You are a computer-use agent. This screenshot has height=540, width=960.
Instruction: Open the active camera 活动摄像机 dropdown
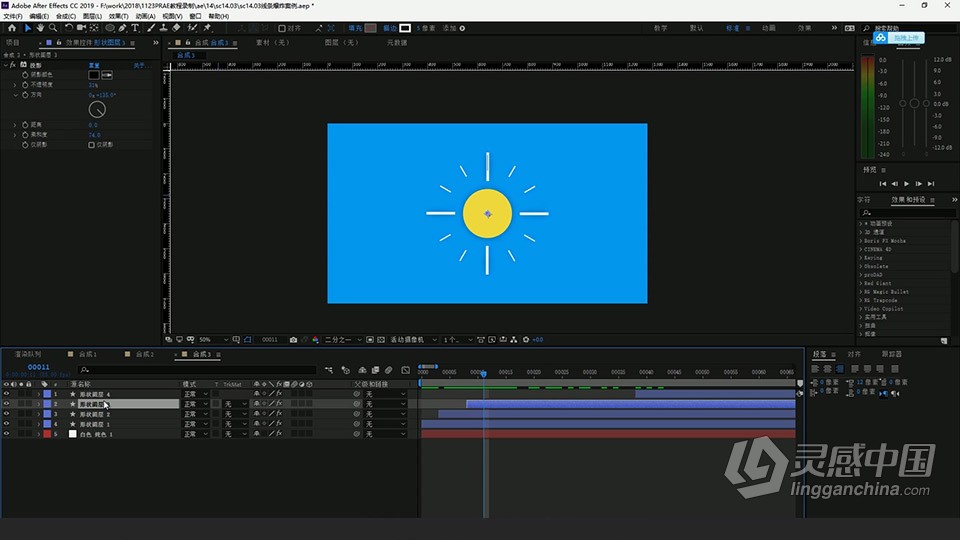click(x=414, y=340)
